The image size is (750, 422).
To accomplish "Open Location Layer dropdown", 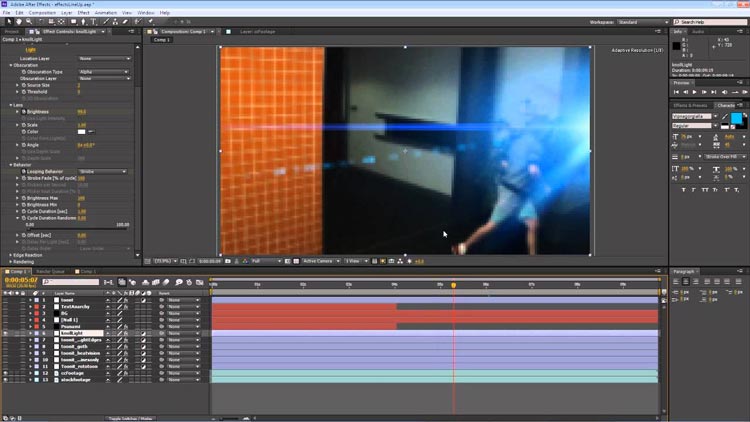I will coord(104,58).
